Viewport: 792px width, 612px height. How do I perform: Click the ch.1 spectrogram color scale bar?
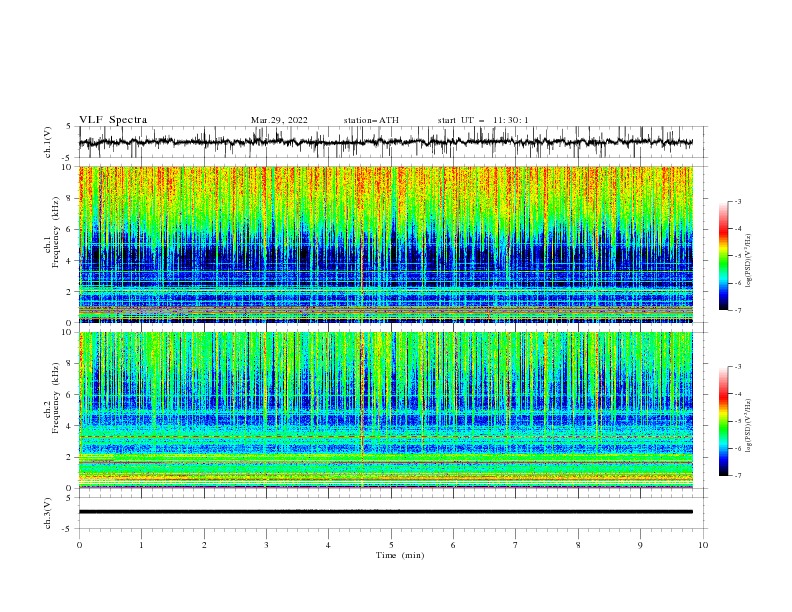(723, 256)
